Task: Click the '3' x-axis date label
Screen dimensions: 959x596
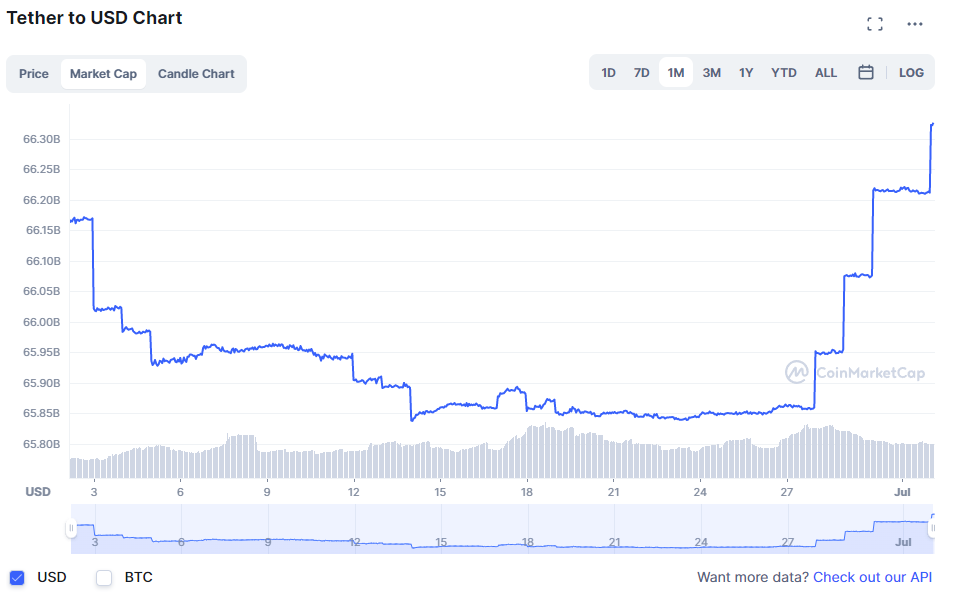Action: pos(94,492)
